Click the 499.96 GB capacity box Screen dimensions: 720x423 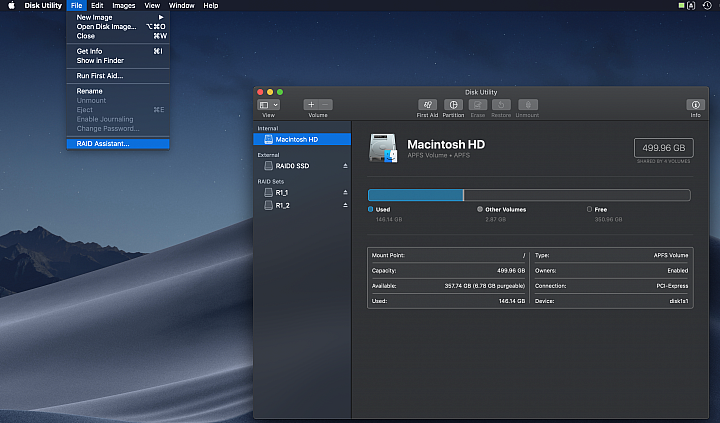664,148
